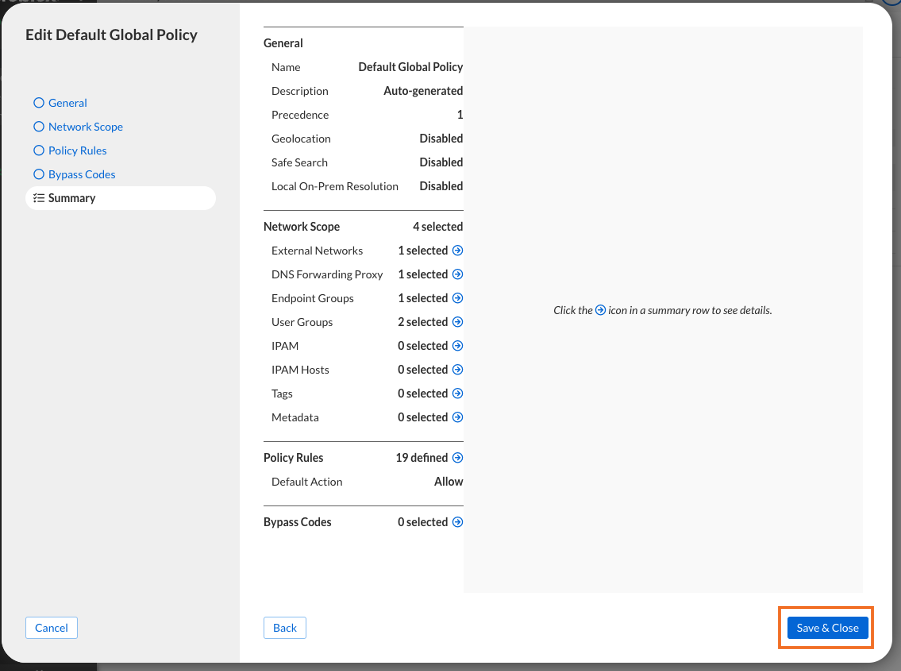Select the Summary step in sidebar
This screenshot has height=671, width=901.
click(71, 198)
